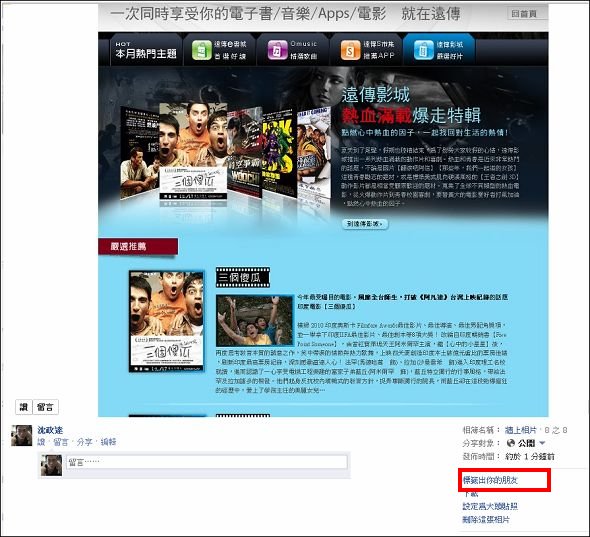The height and width of the screenshot is (537, 590).
Task: Select the S市集 APP tab label
Action: pos(379,50)
